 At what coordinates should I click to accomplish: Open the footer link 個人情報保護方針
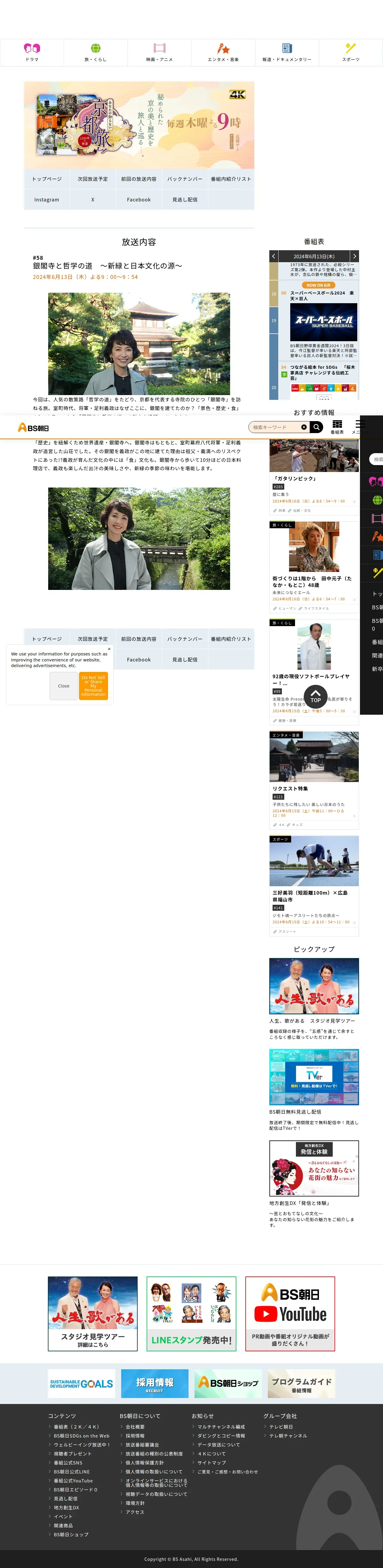[x=144, y=1463]
